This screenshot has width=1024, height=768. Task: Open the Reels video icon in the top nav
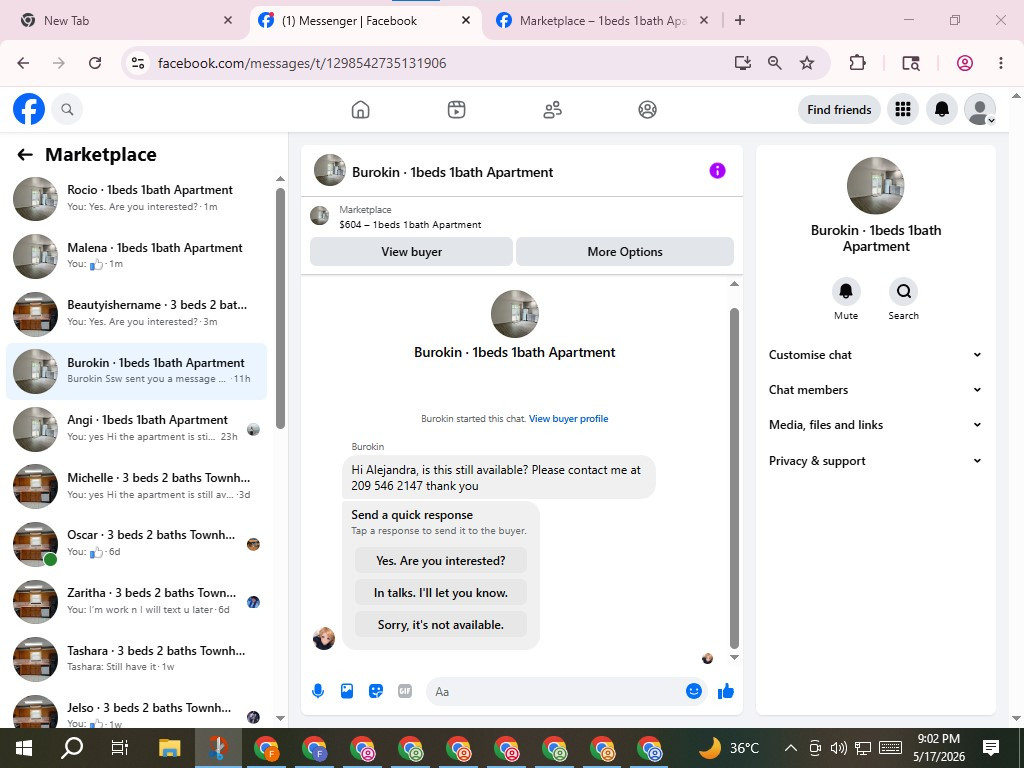(456, 110)
